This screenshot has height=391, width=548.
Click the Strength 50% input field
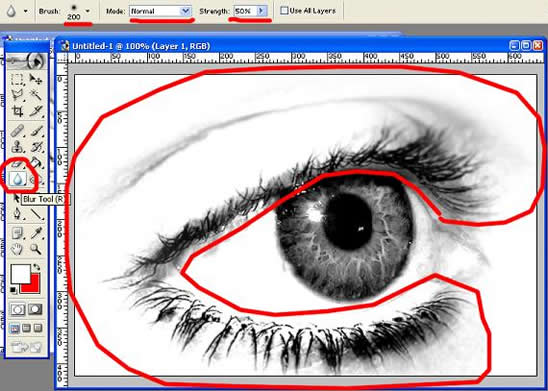click(x=245, y=11)
